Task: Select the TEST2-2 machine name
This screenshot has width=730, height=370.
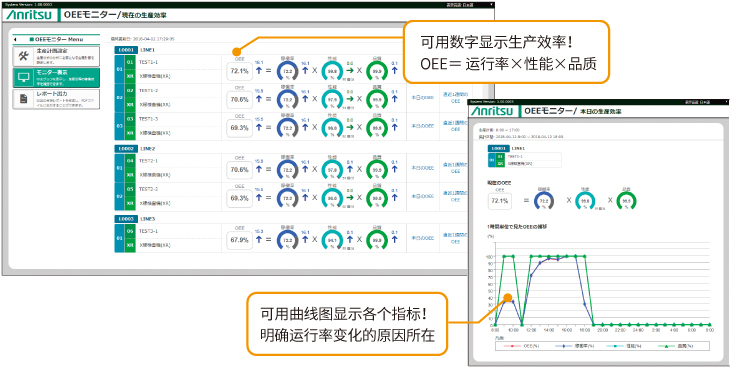Action: pos(149,189)
